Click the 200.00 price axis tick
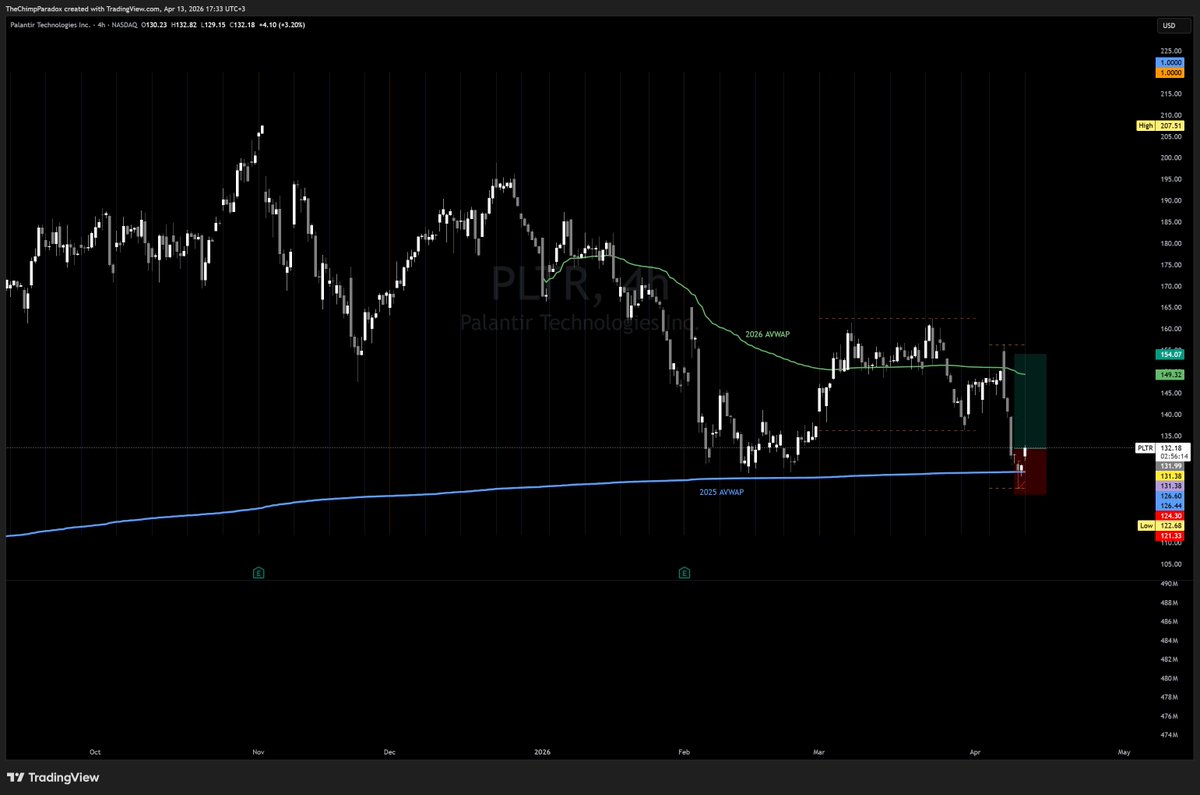1200x795 pixels. pyautogui.click(x=1169, y=157)
